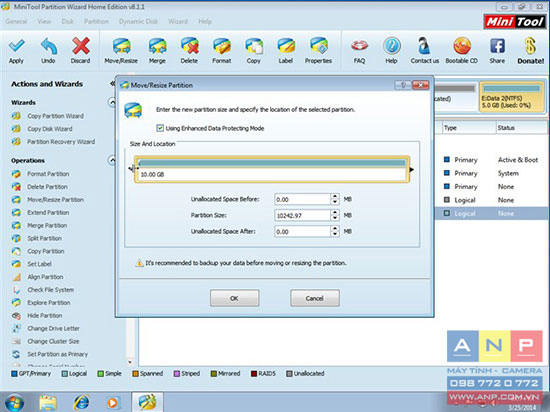Choose Split Partition in Operations list
Screen dimensions: 550x412
point(45,238)
